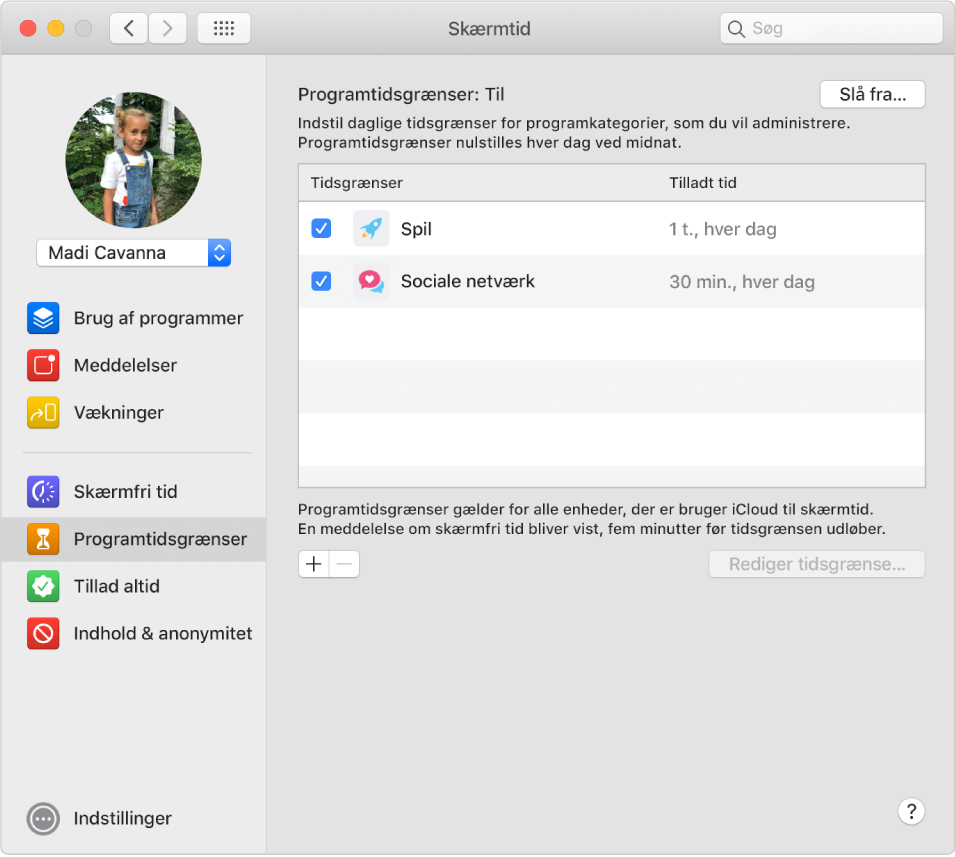Screen dimensions: 955x857
Task: Click the red close window button
Action: click(x=28, y=29)
